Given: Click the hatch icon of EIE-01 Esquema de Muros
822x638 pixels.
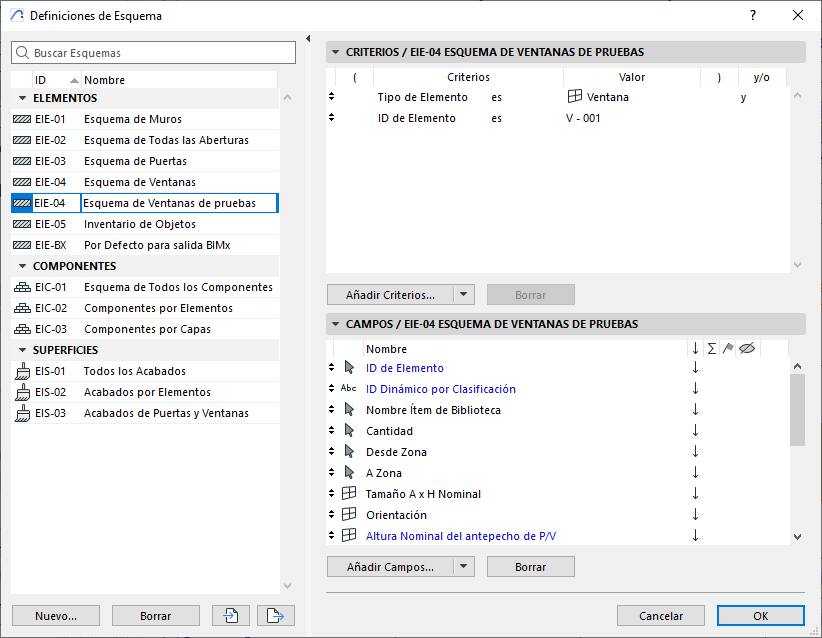Looking at the screenshot, I should 22,119.
